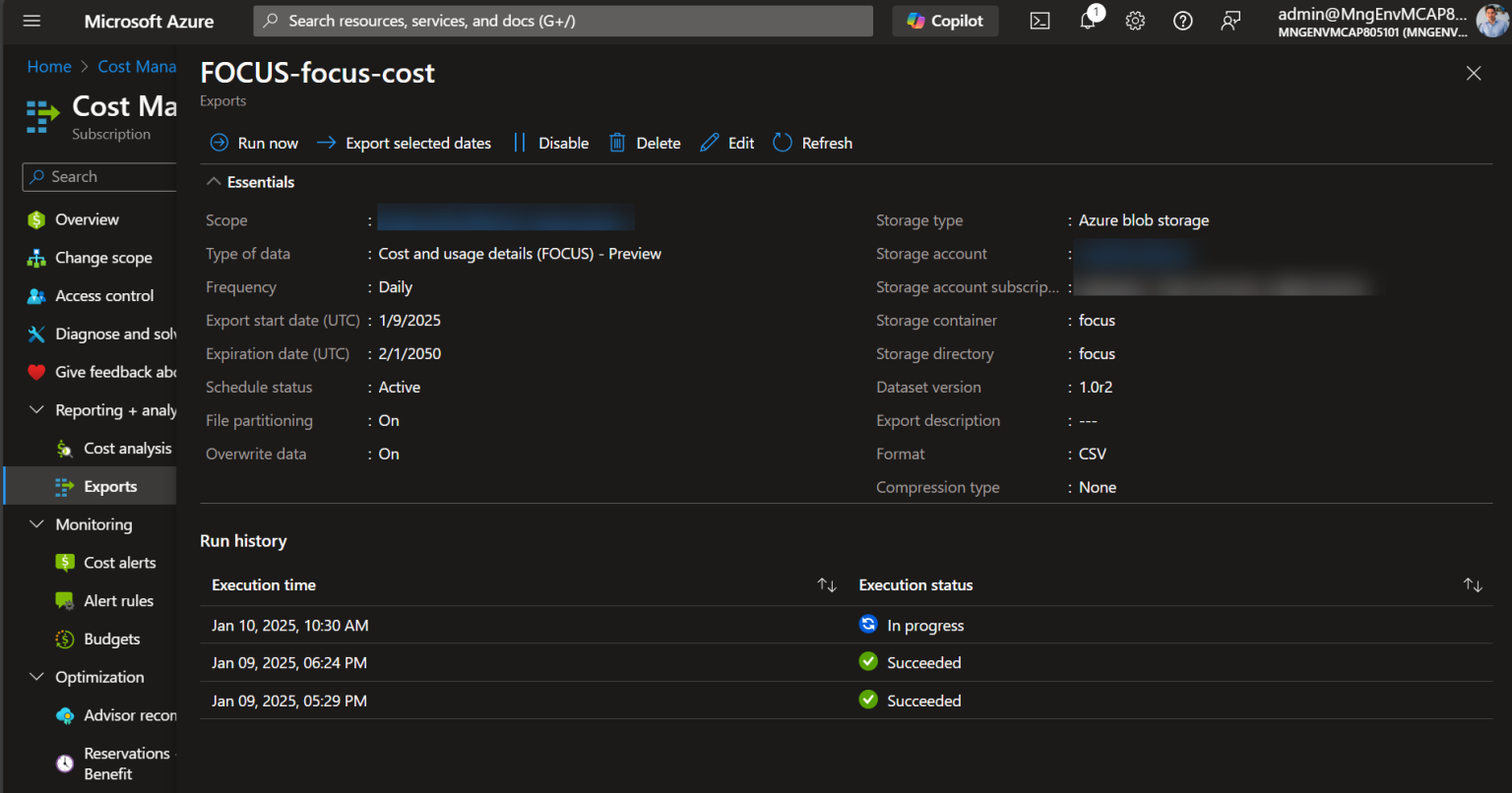Disable the export schedule

551,143
